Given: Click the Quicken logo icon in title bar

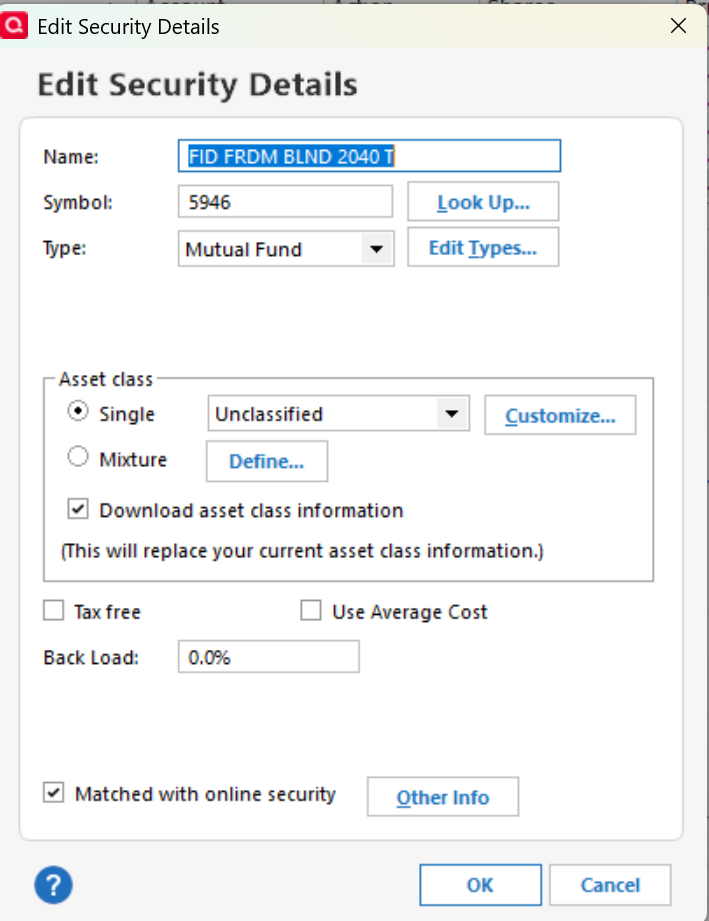Looking at the screenshot, I should tap(14, 26).
